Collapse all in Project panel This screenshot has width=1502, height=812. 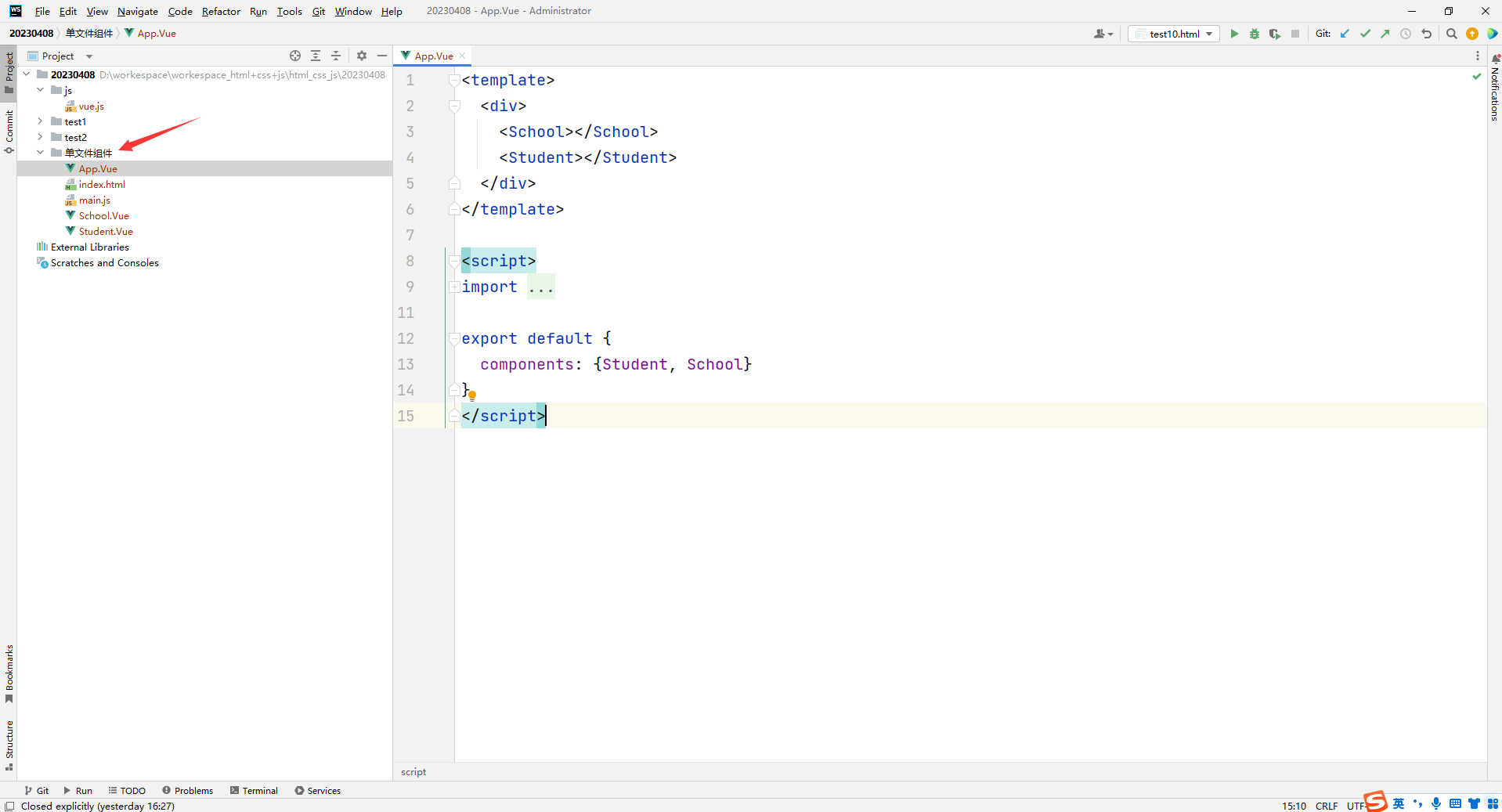tap(336, 56)
